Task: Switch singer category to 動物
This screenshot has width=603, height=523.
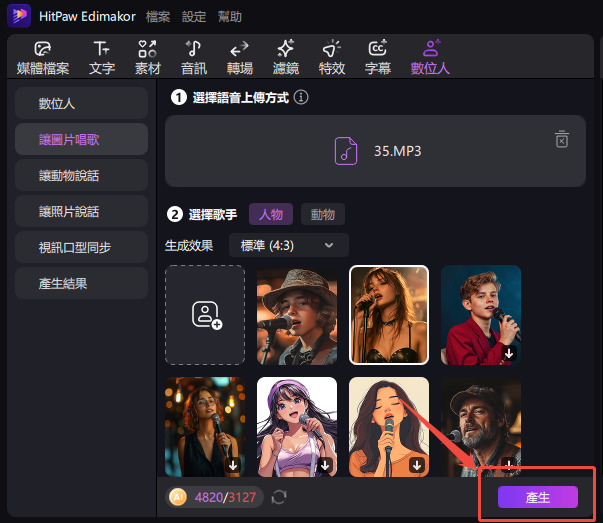Action: (x=323, y=214)
